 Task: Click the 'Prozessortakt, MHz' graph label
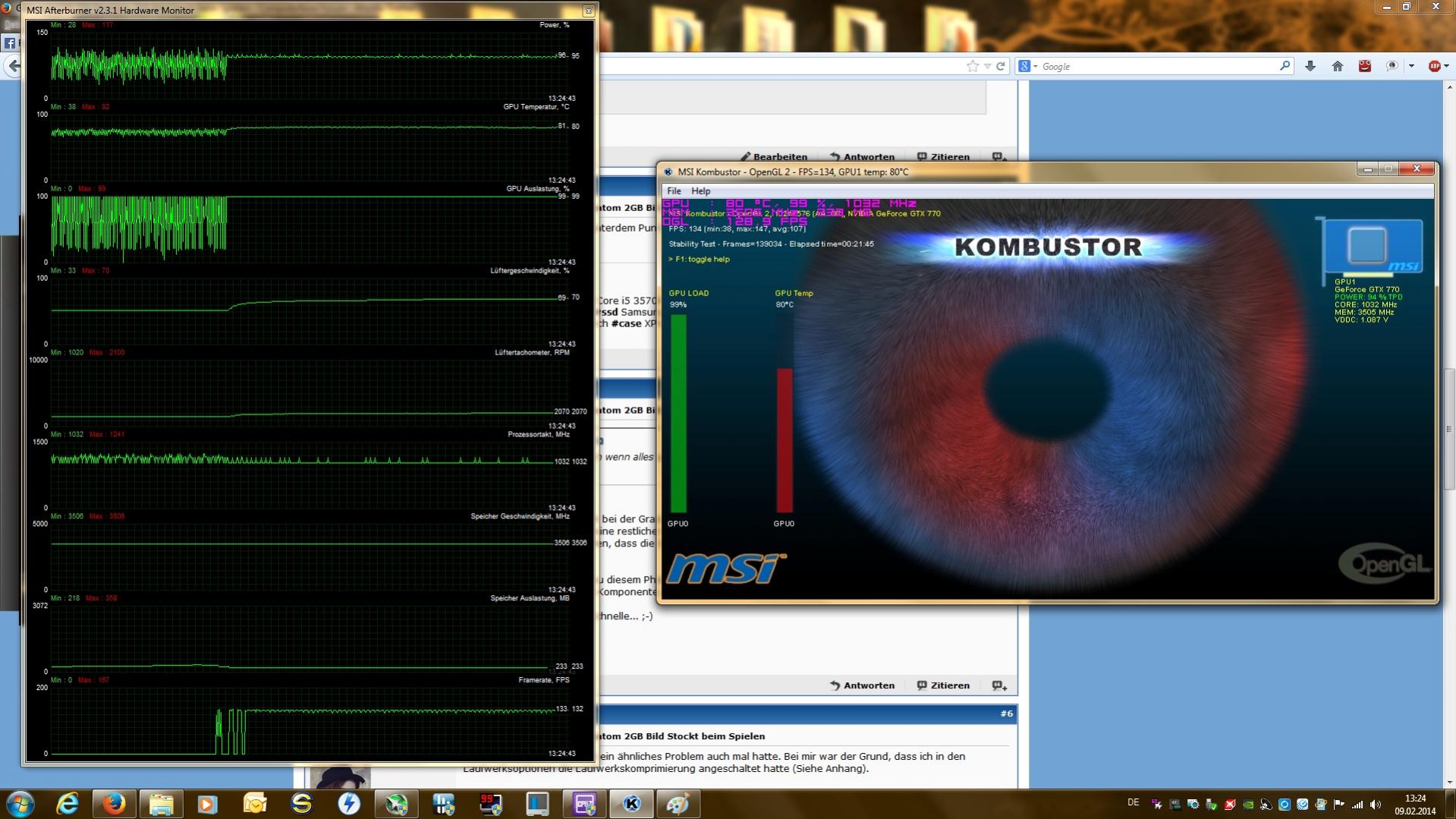[x=539, y=435]
